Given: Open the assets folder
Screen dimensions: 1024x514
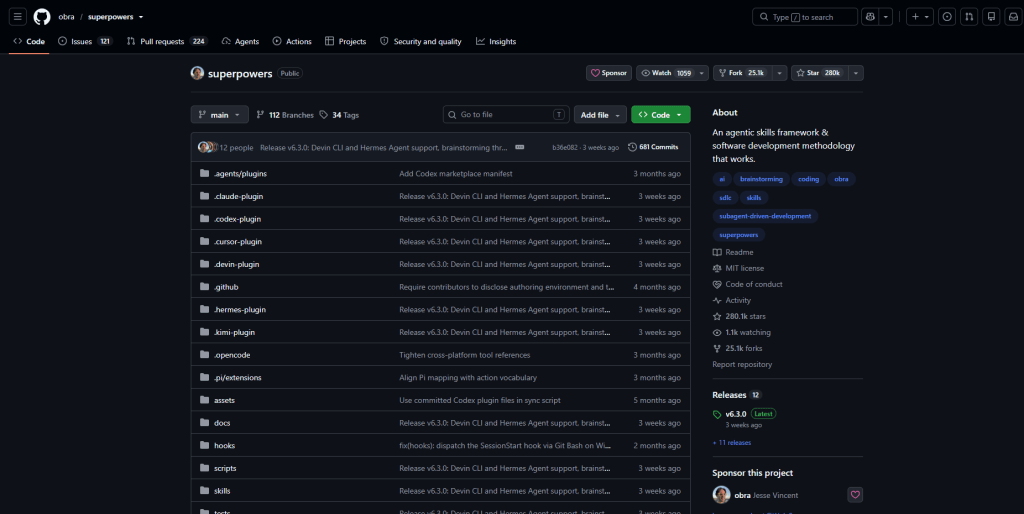Looking at the screenshot, I should click(x=224, y=400).
